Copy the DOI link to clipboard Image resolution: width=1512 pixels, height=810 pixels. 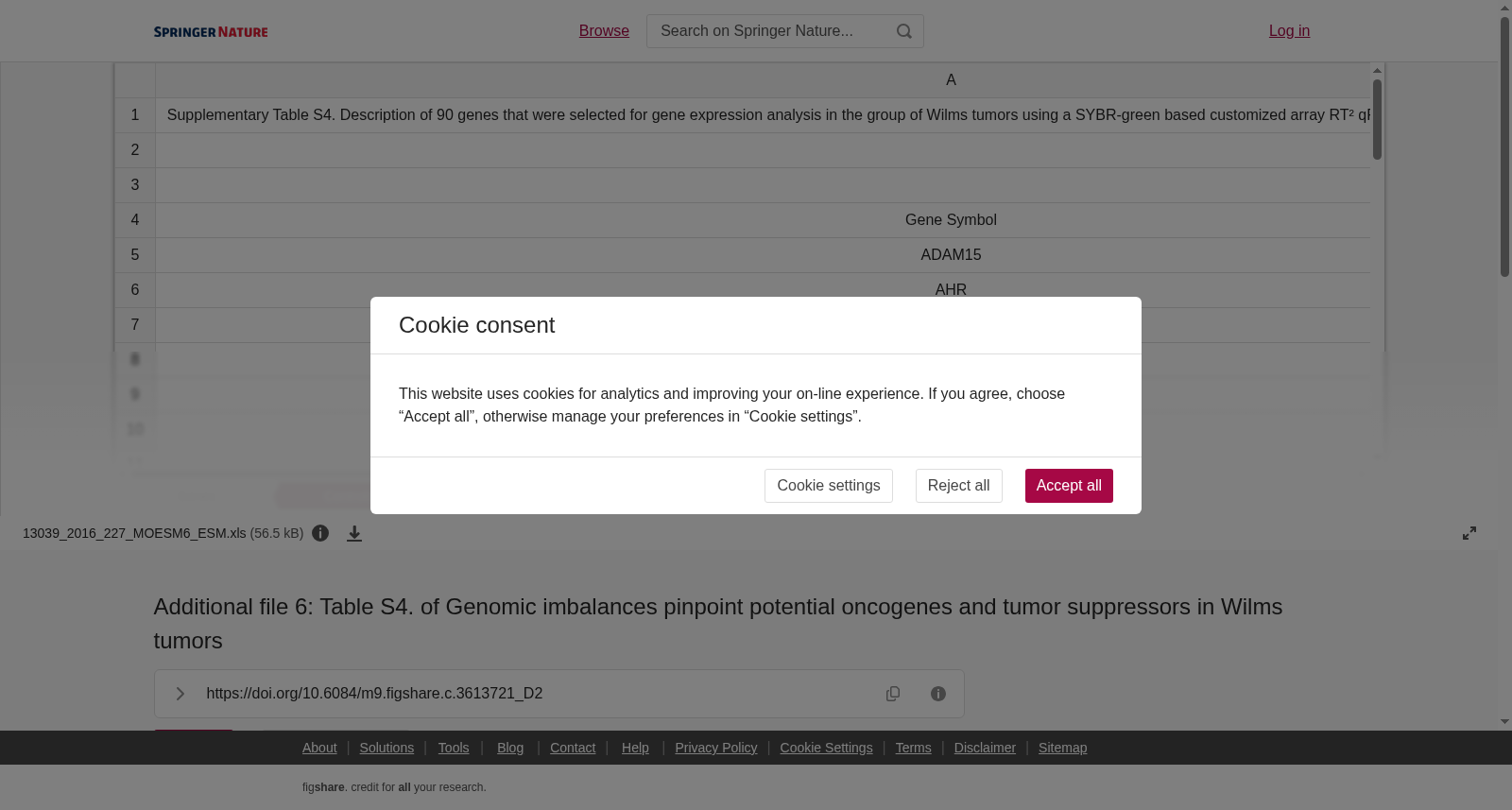click(893, 694)
